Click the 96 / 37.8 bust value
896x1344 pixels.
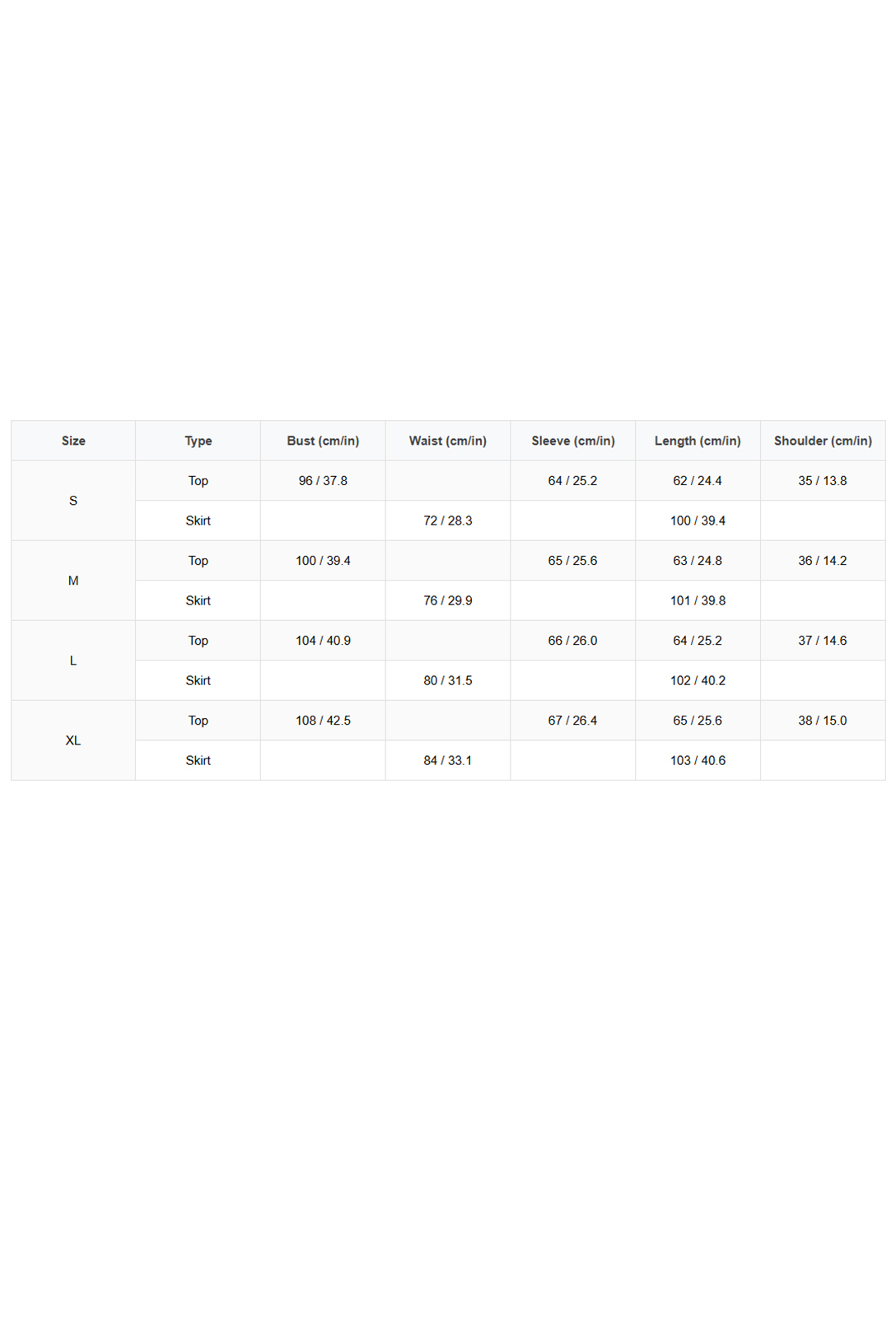point(323,481)
